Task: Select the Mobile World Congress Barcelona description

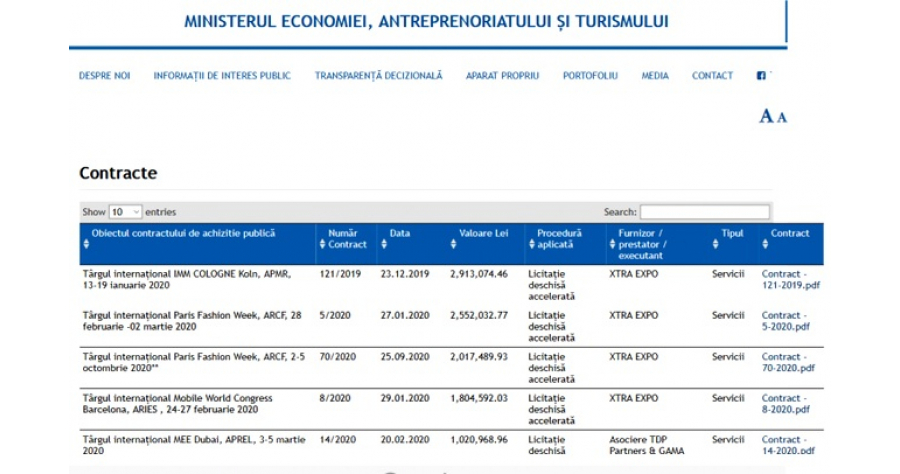Action: point(177,403)
